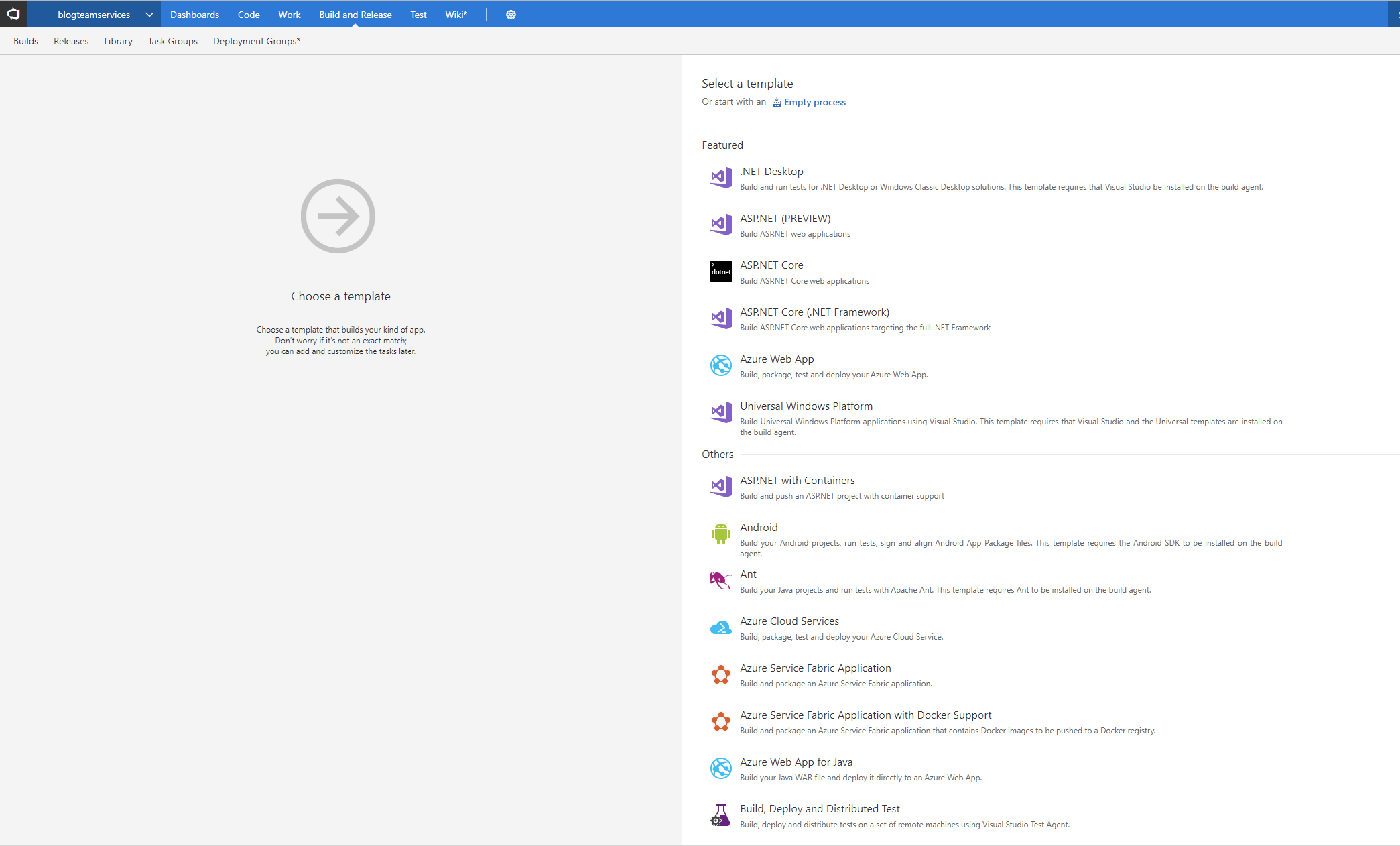Click the Service Fabric with Docker Support icon
1400x846 pixels.
coord(721,721)
